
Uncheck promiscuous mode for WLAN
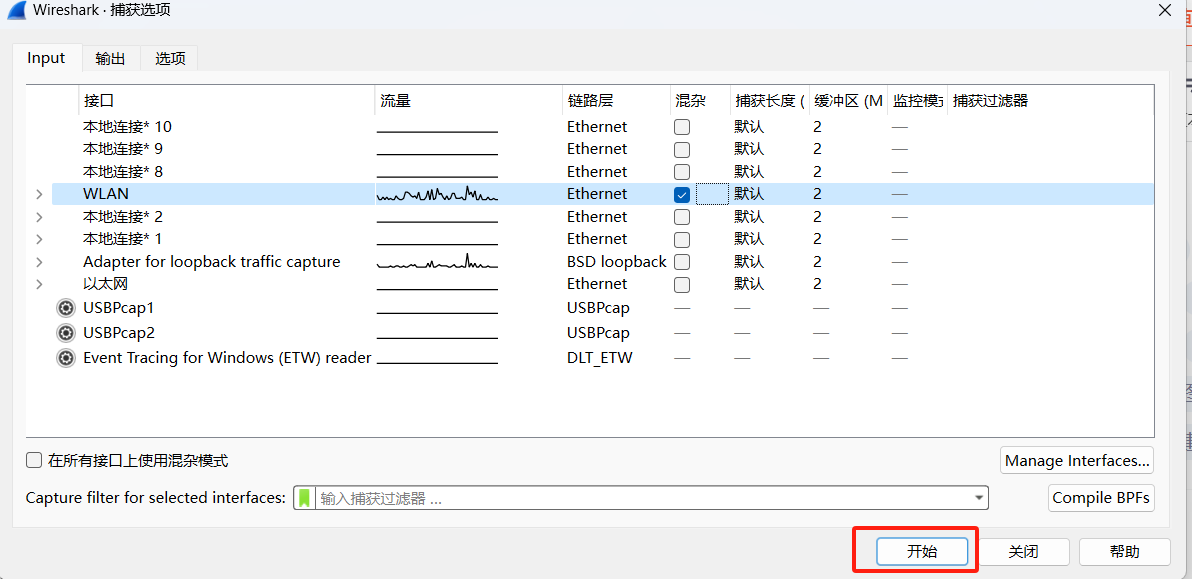682,195
